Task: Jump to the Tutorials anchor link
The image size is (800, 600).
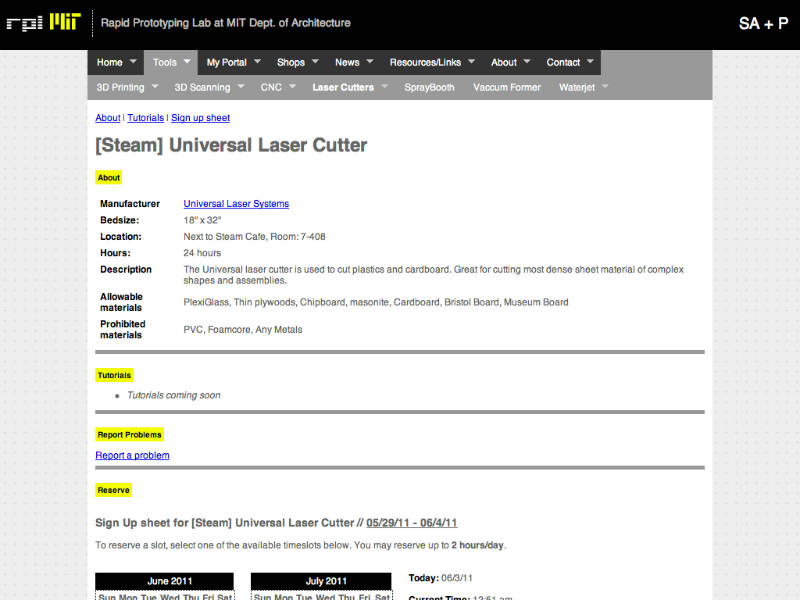Action: 146,118
